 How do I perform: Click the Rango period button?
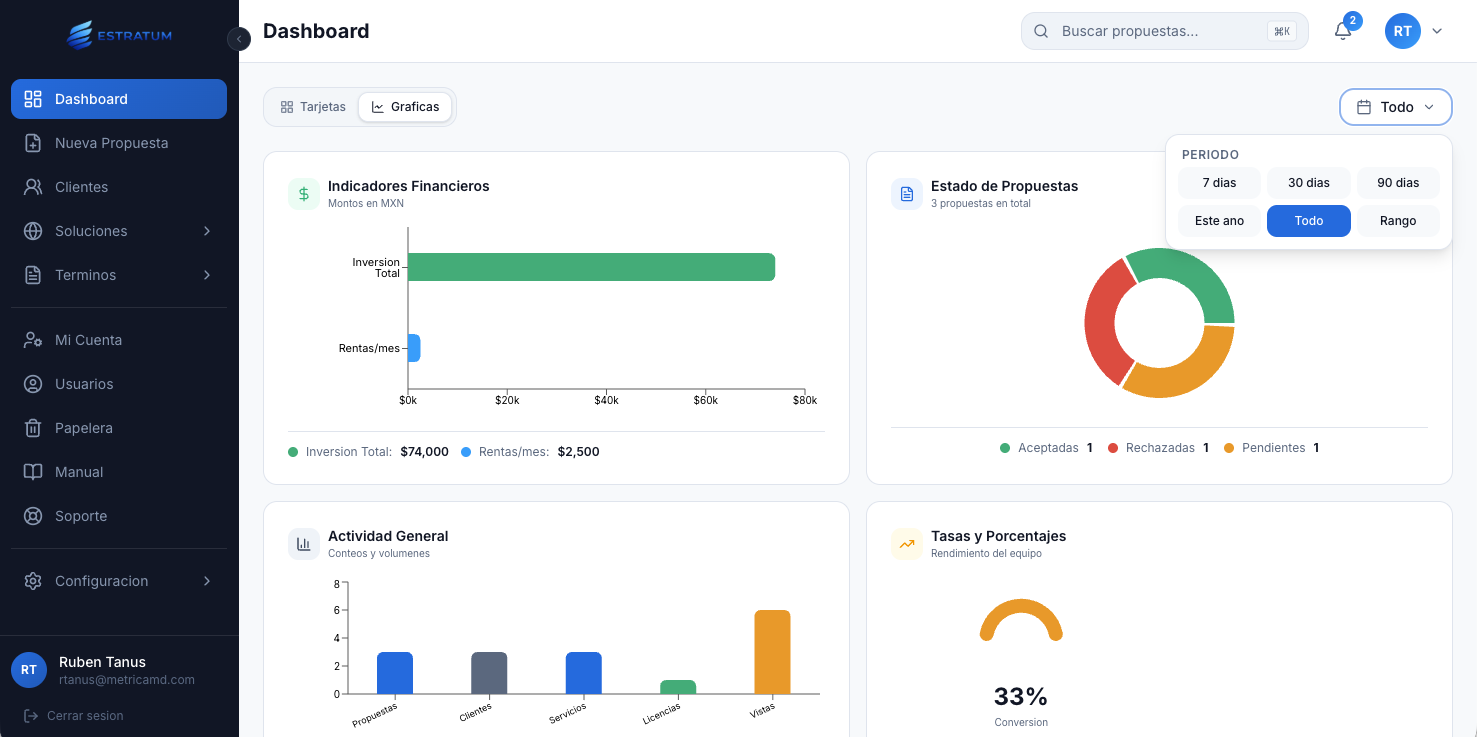pyautogui.click(x=1398, y=220)
